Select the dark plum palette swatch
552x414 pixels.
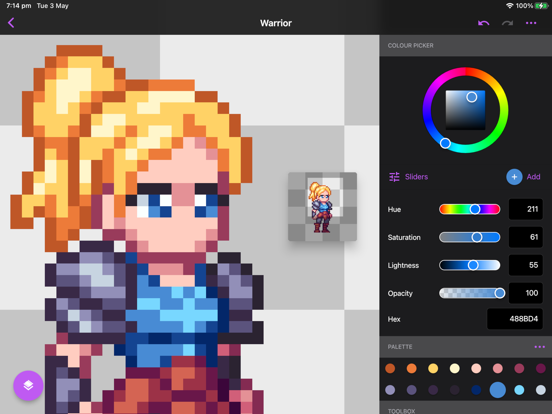click(x=541, y=368)
